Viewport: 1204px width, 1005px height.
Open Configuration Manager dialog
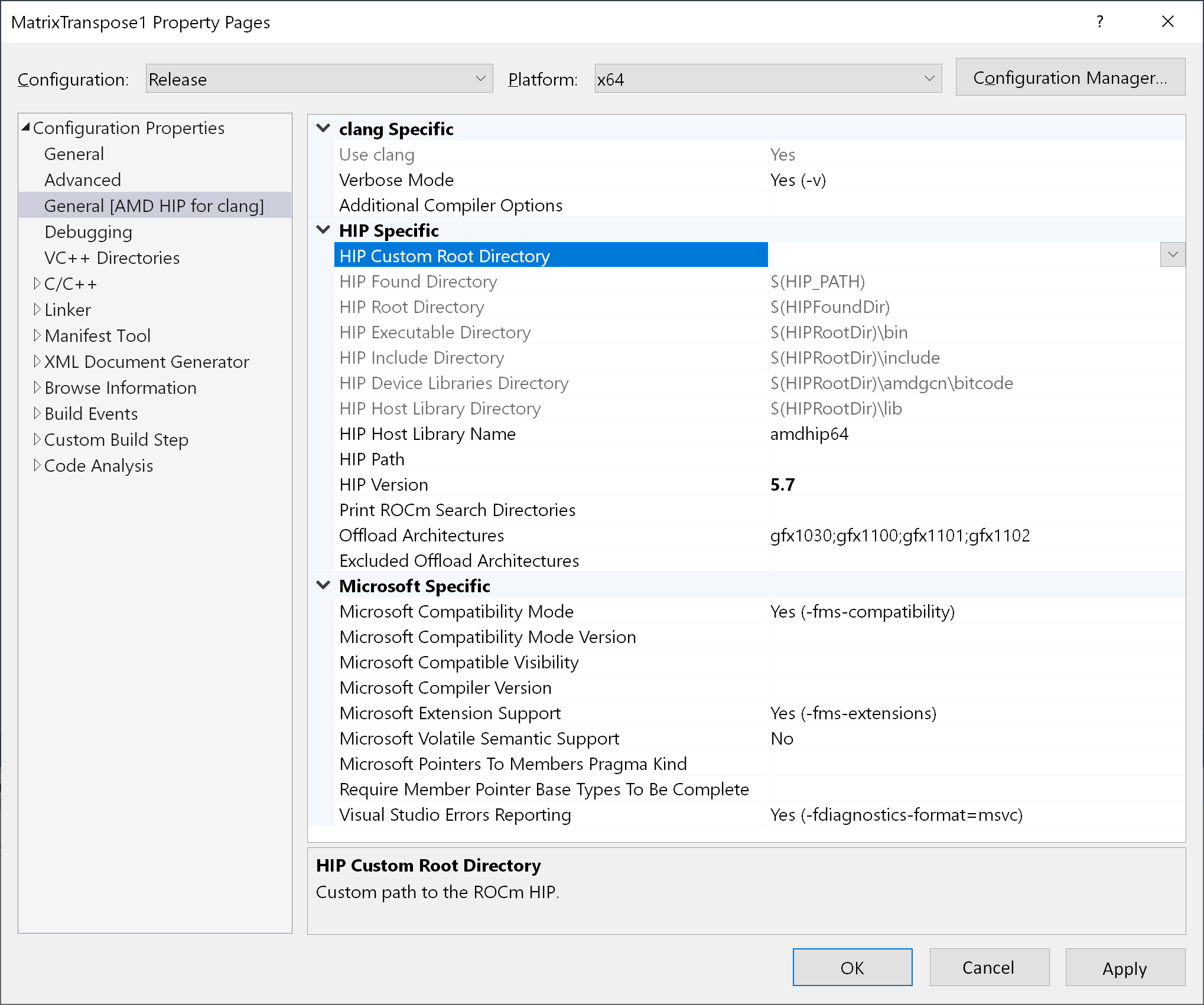[x=1070, y=77]
